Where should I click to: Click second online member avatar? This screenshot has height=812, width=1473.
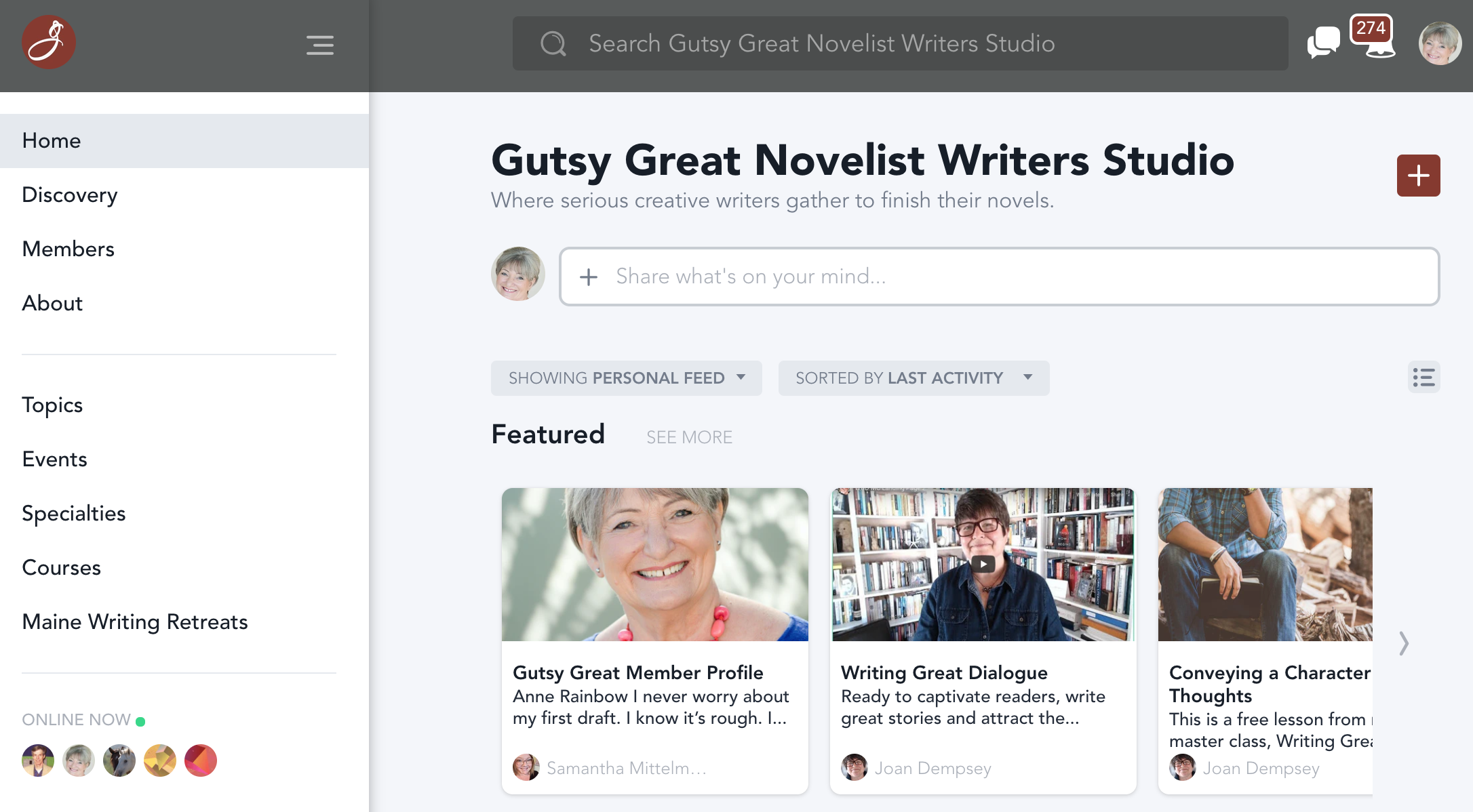pyautogui.click(x=79, y=760)
